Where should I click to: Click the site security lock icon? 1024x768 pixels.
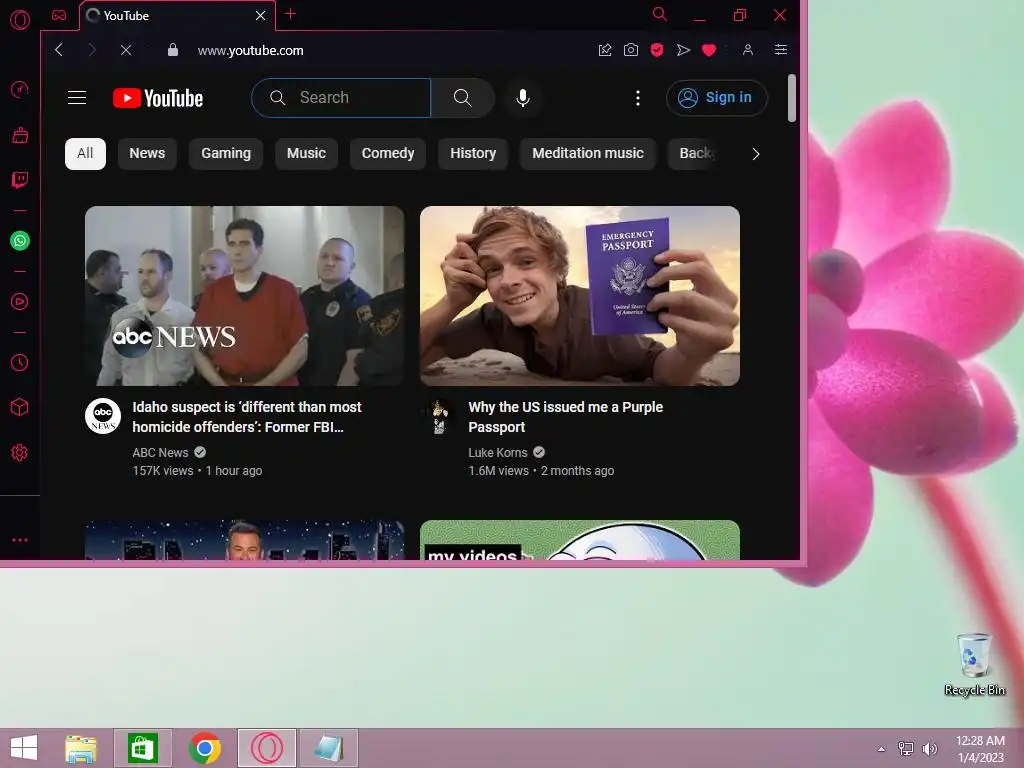tap(172, 50)
